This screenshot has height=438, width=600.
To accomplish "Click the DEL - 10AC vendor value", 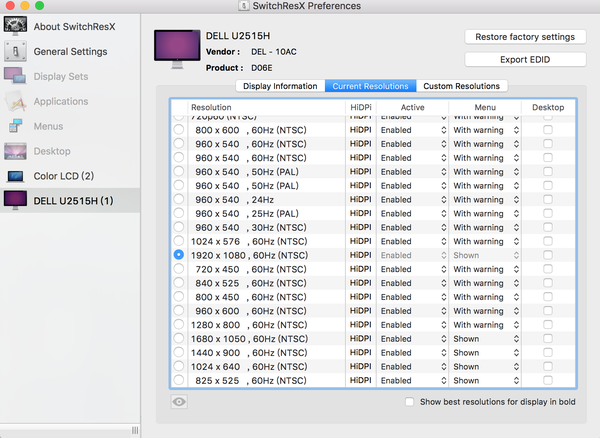I will [x=274, y=52].
